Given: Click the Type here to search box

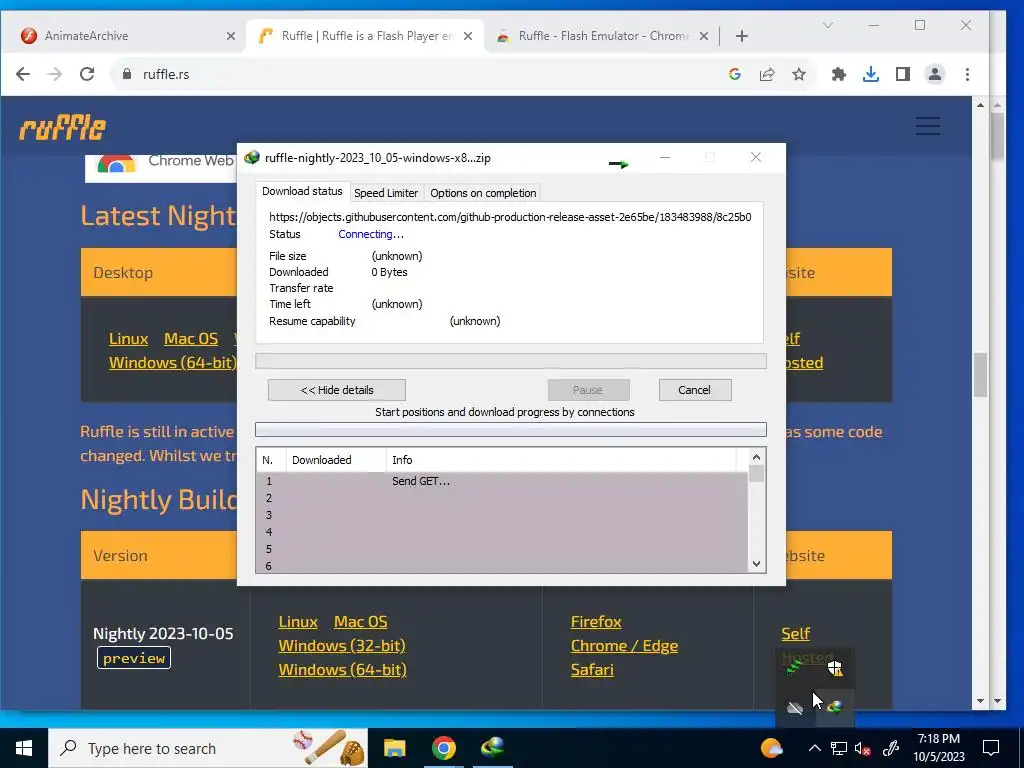Looking at the screenshot, I should point(208,748).
